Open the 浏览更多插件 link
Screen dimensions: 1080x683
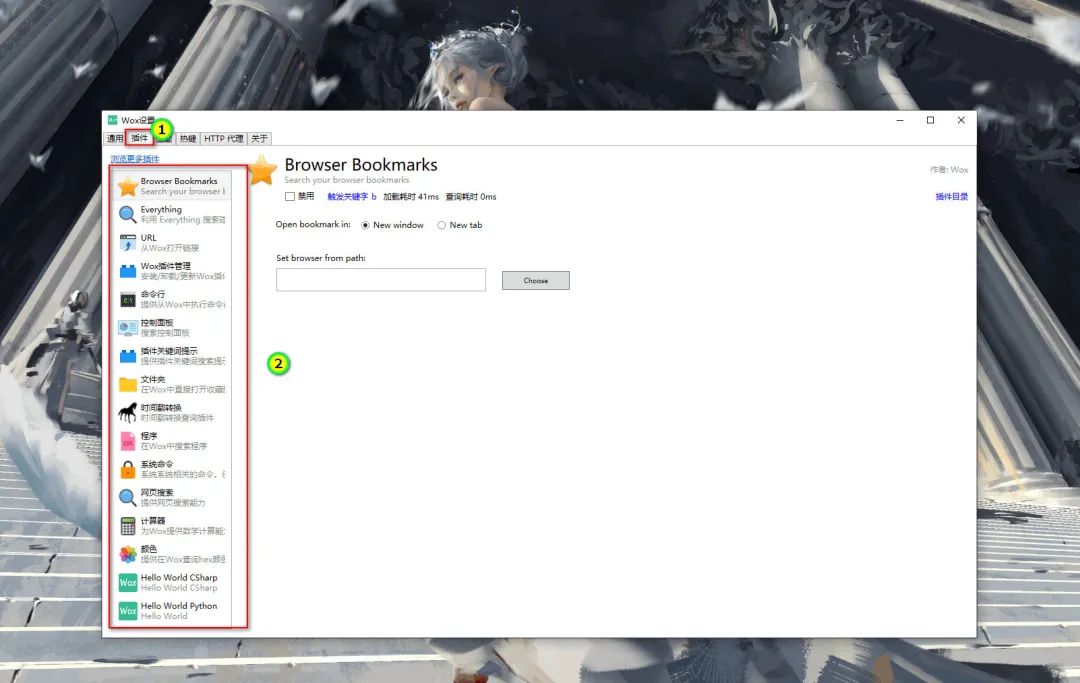point(135,159)
